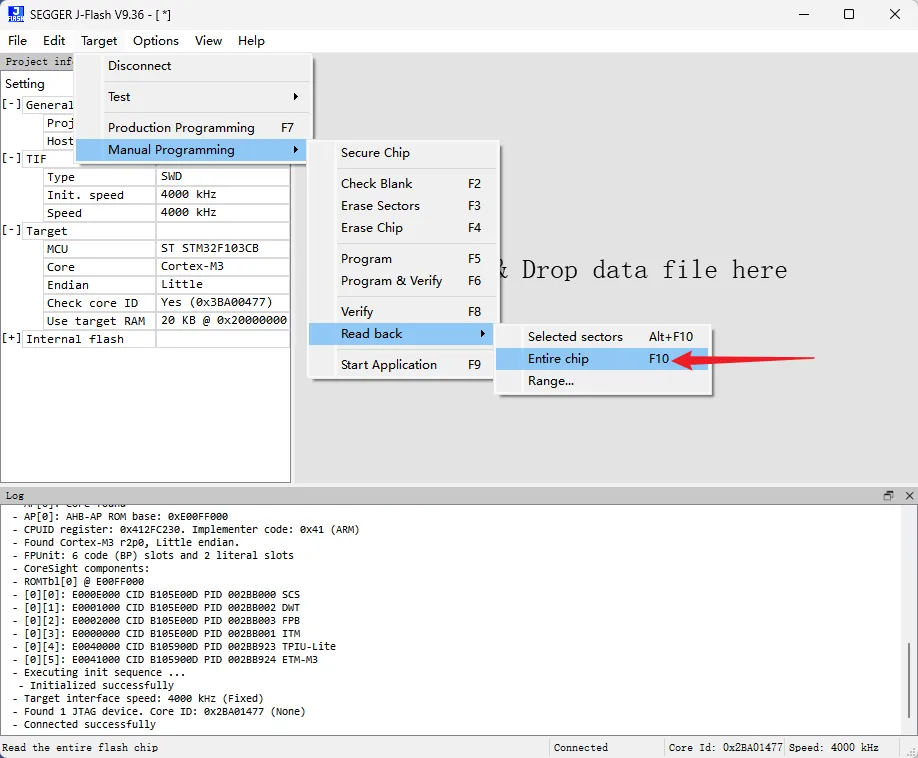This screenshot has width=918, height=758.
Task: Choose Program F5
Action: click(403, 259)
